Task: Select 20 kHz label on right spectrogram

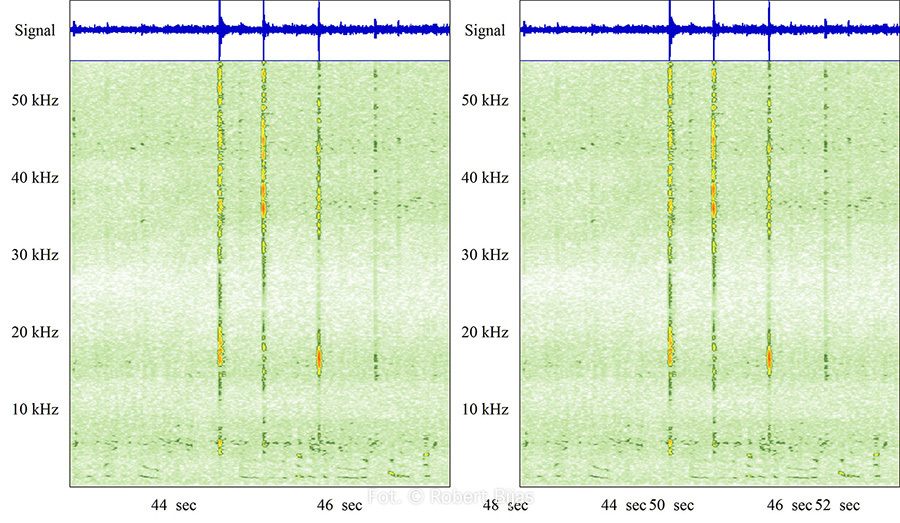Action: coord(485,332)
